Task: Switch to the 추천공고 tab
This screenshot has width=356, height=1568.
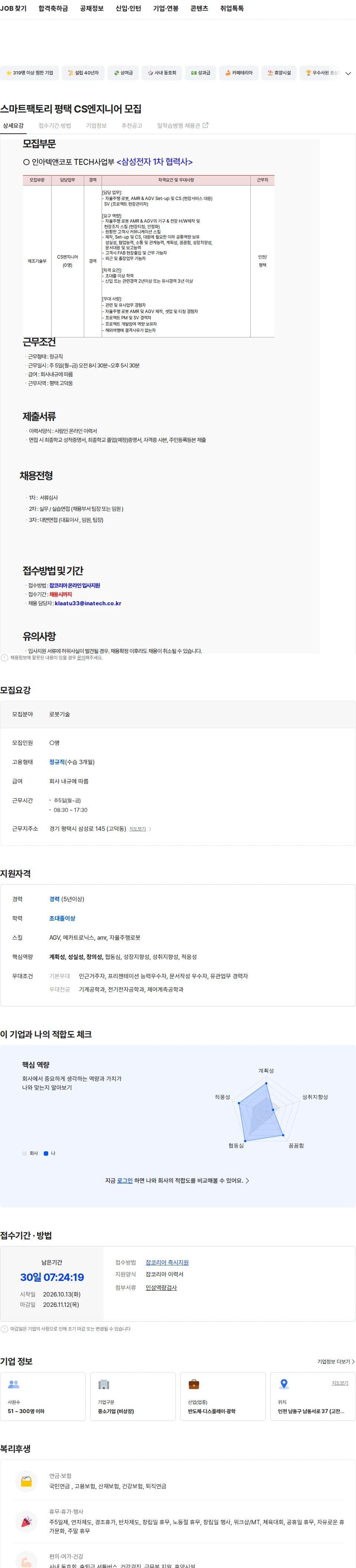Action: (132, 126)
